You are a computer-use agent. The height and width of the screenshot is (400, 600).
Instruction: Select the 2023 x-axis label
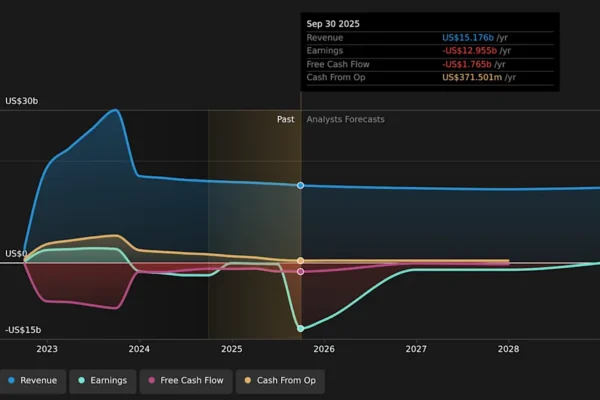click(x=47, y=349)
